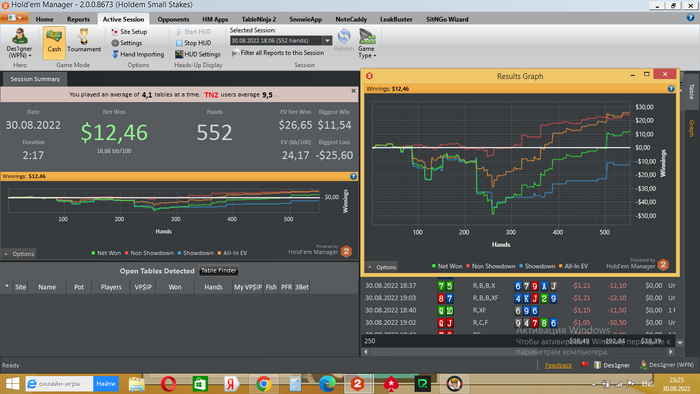Viewport: 700px width, 394px height.
Task: Open the NoteCaddy tab
Action: (x=351, y=19)
